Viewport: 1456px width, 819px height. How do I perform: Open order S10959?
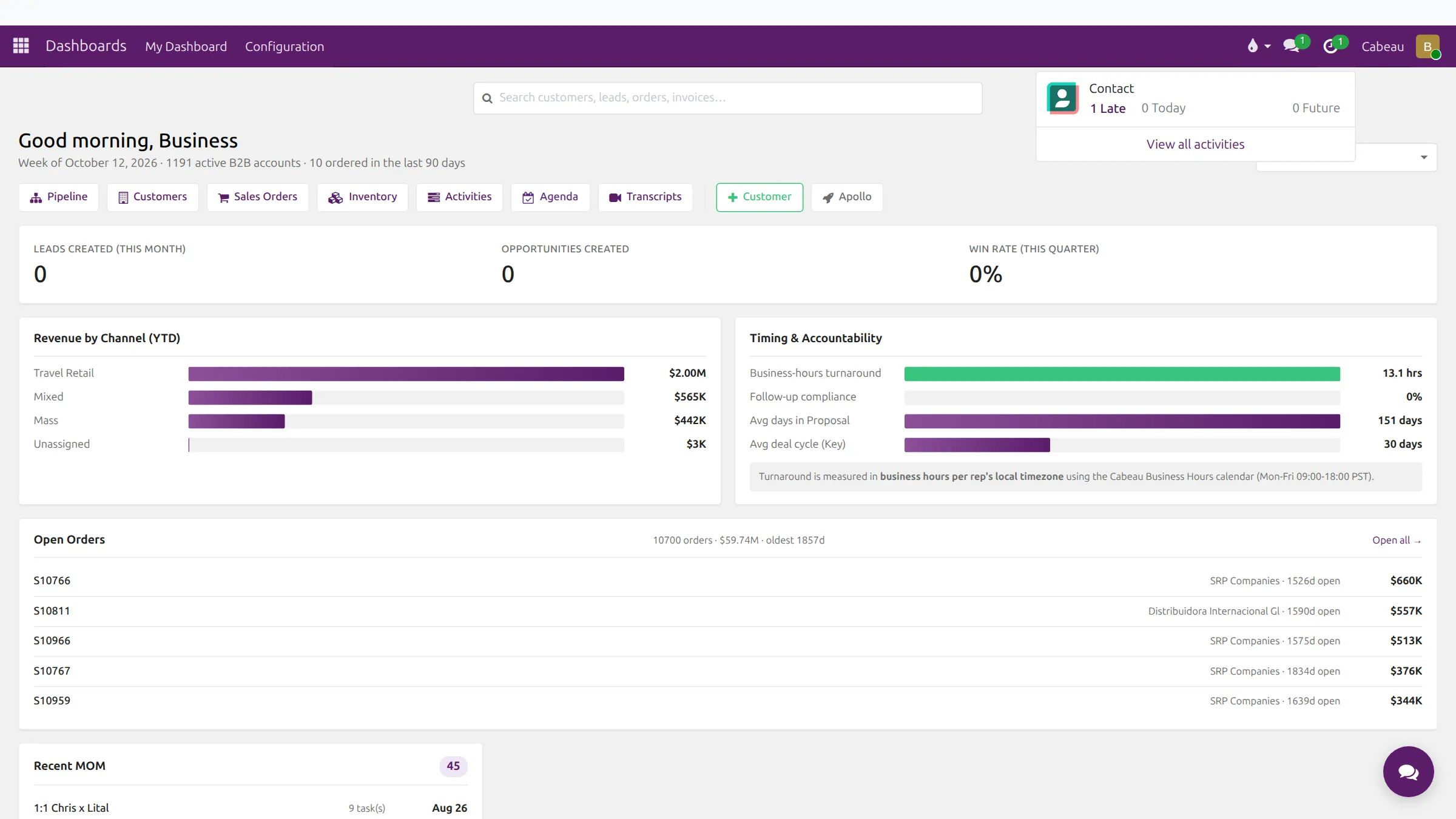coord(728,701)
